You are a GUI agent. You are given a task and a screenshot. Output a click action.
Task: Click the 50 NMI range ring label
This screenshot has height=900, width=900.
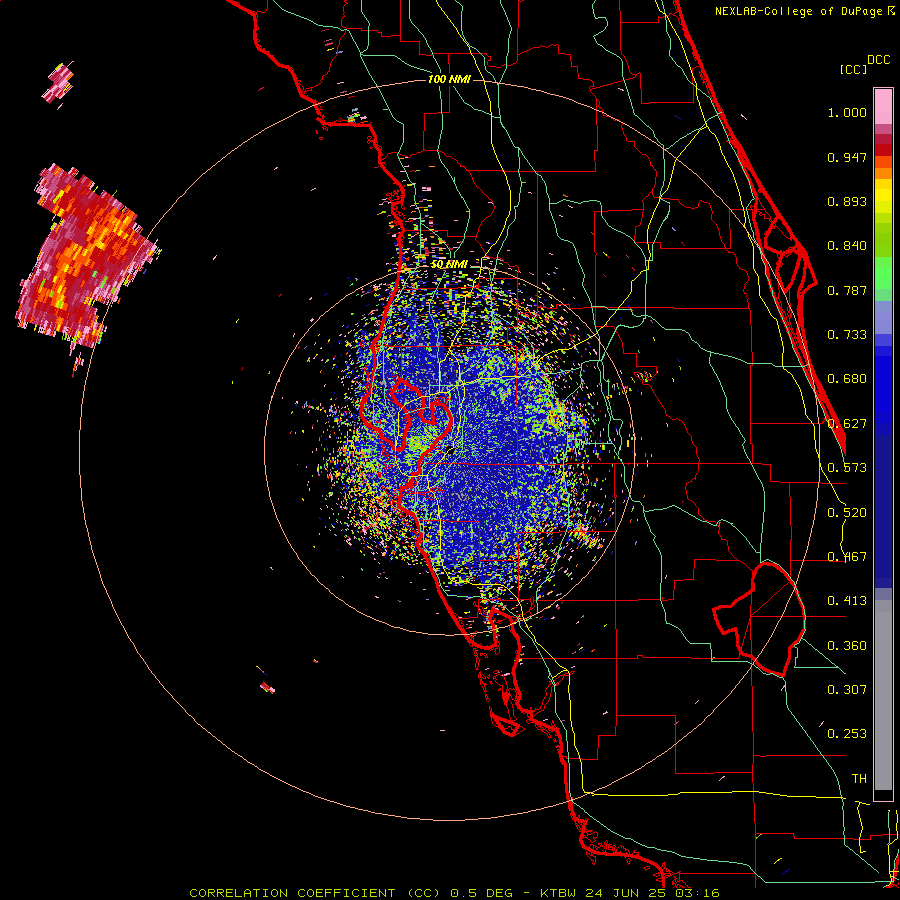click(449, 264)
